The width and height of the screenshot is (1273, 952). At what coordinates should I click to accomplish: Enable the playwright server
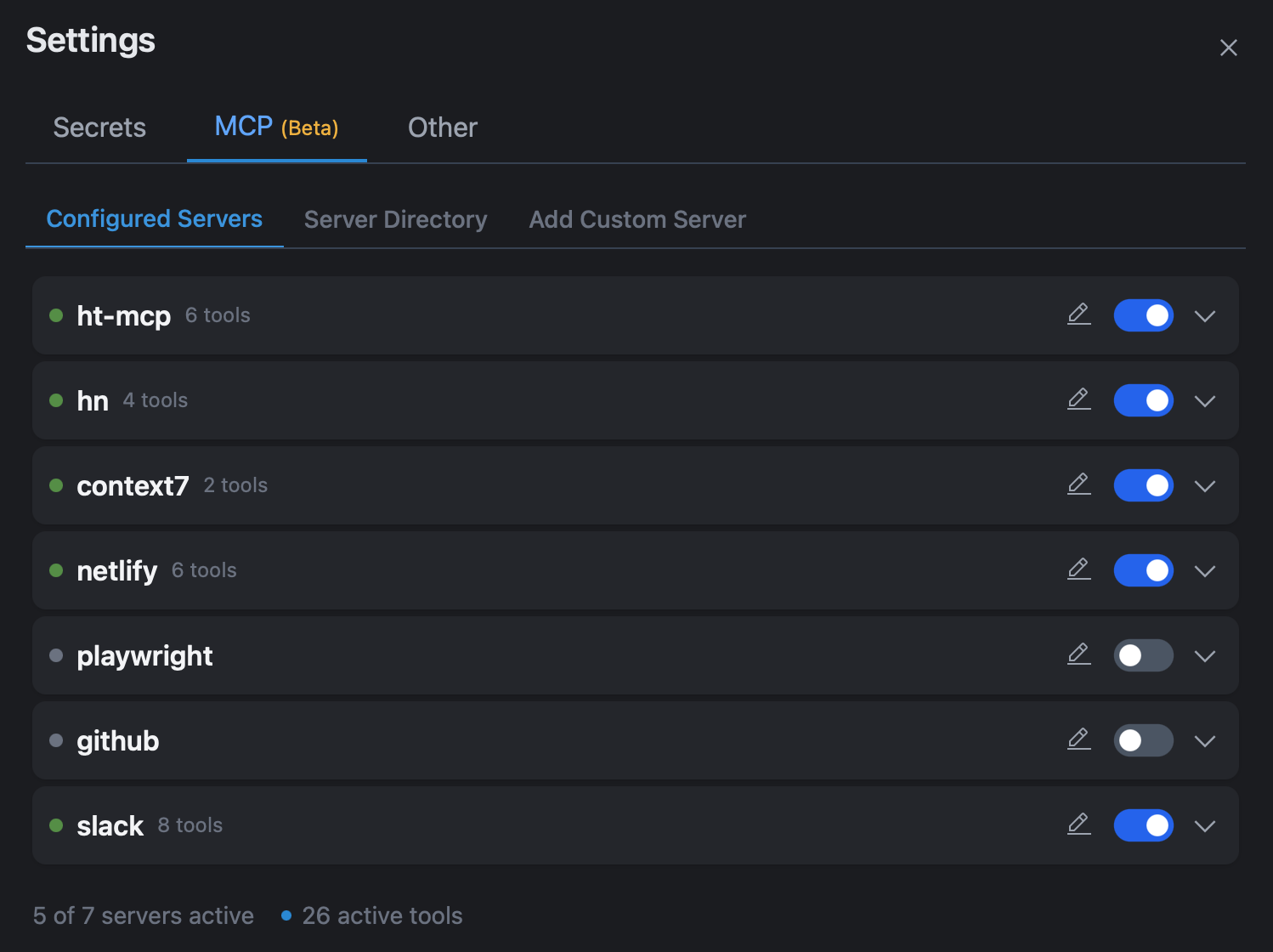click(x=1144, y=655)
